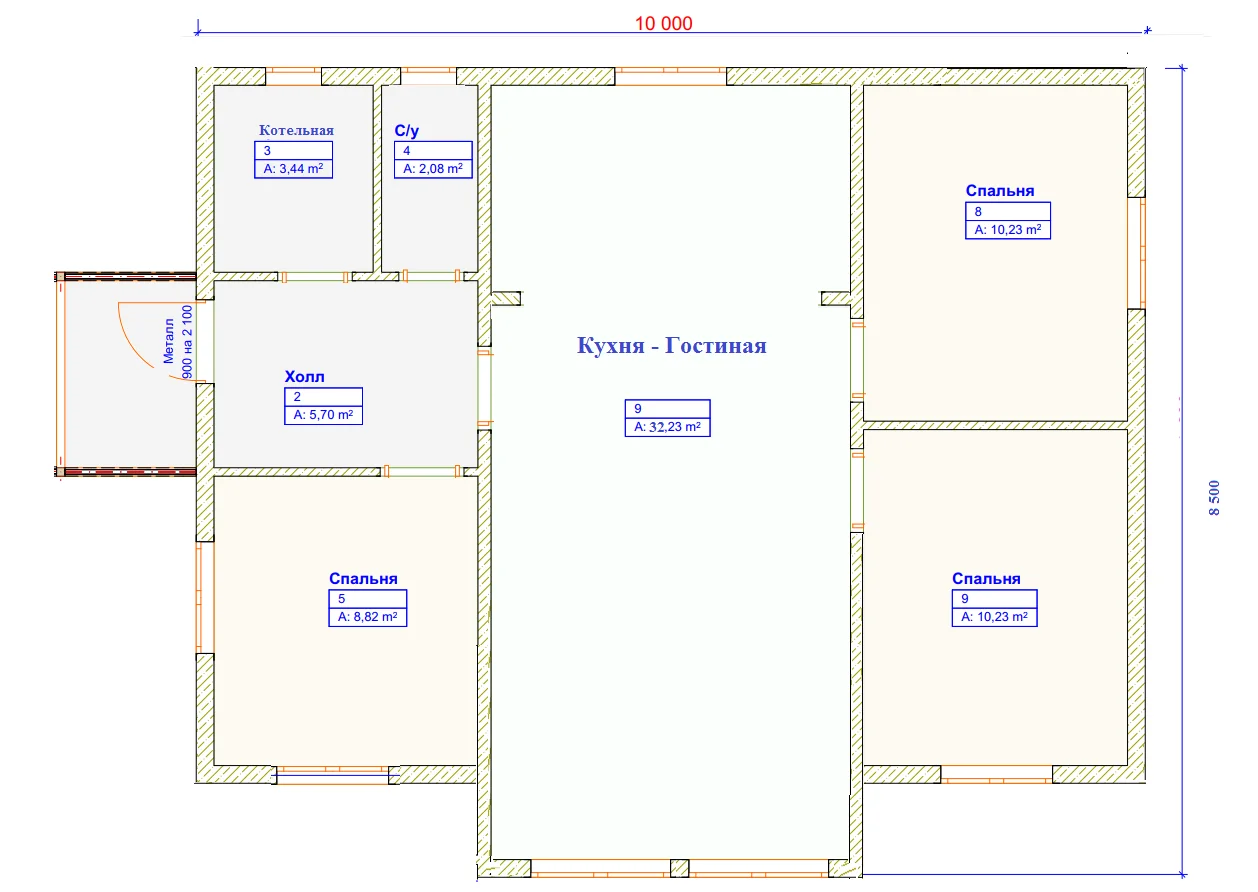Image resolution: width=1258 pixels, height=892 pixels.
Task: Click the room number 5 box
Action: (367, 598)
